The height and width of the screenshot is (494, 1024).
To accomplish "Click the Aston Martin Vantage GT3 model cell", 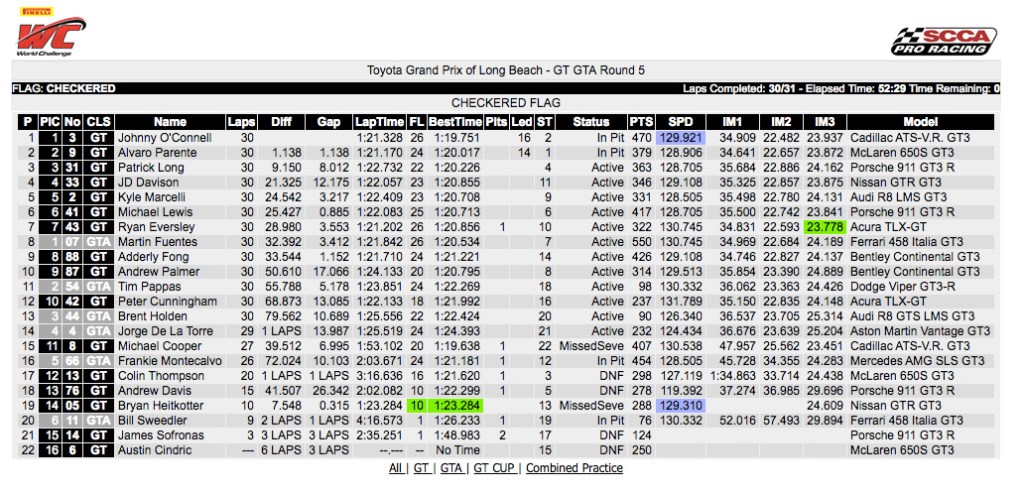I will pos(920,331).
